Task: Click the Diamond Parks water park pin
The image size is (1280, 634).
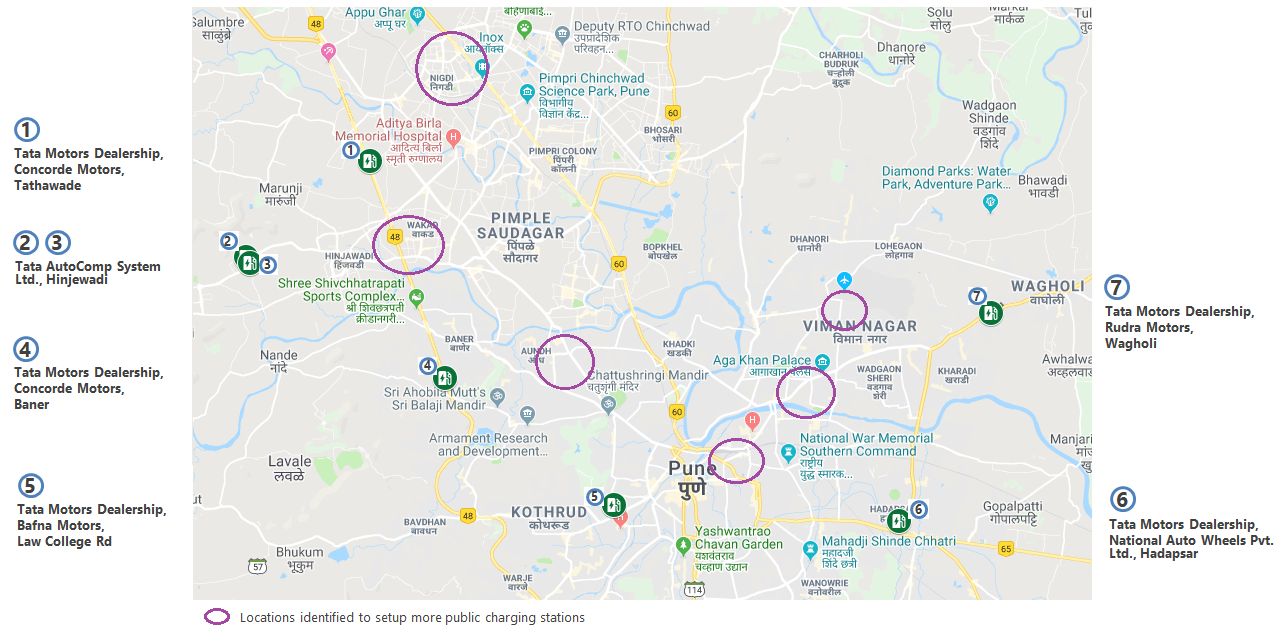Action: coord(990,203)
